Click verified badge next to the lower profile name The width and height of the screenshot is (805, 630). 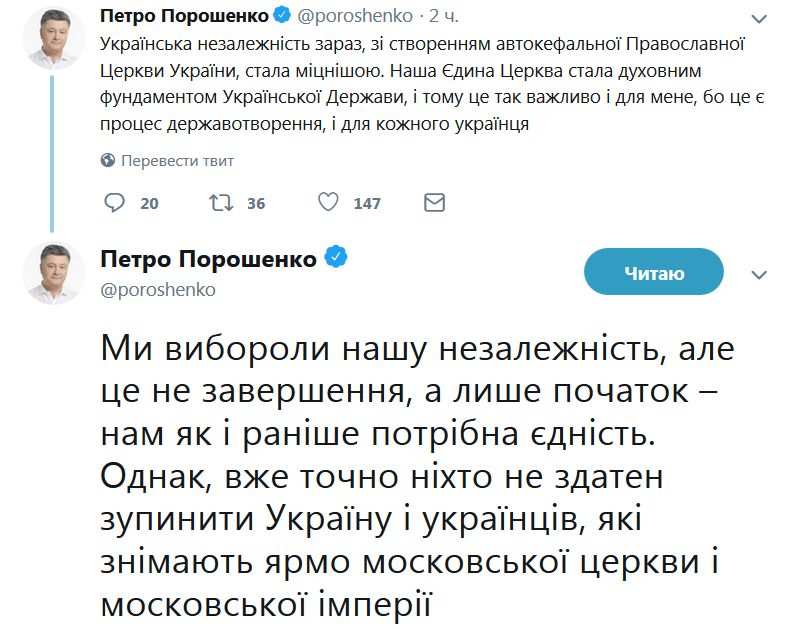(337, 260)
